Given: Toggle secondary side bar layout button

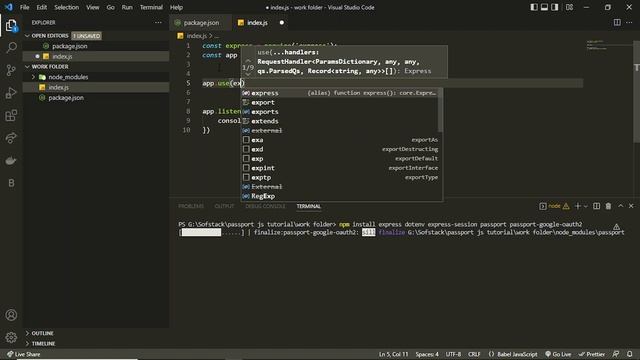Looking at the screenshot, I should pyautogui.click(x=555, y=7).
